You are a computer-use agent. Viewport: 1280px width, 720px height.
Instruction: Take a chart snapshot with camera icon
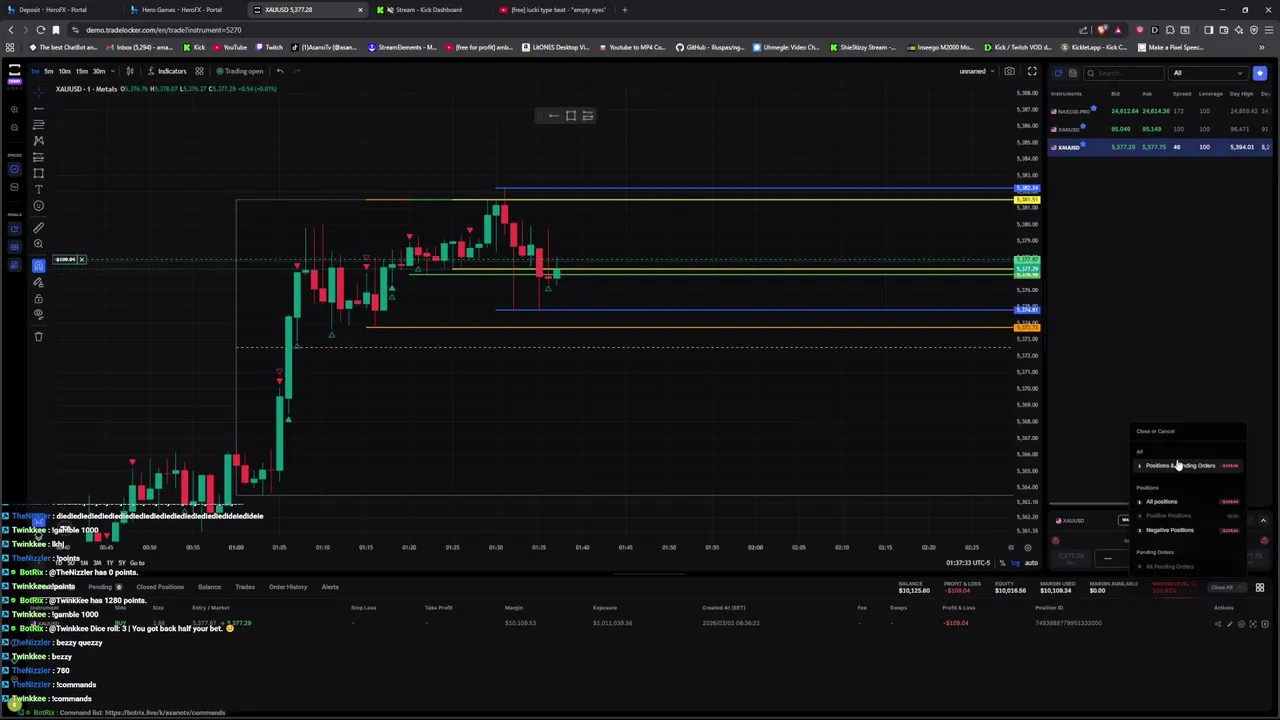(x=1009, y=71)
